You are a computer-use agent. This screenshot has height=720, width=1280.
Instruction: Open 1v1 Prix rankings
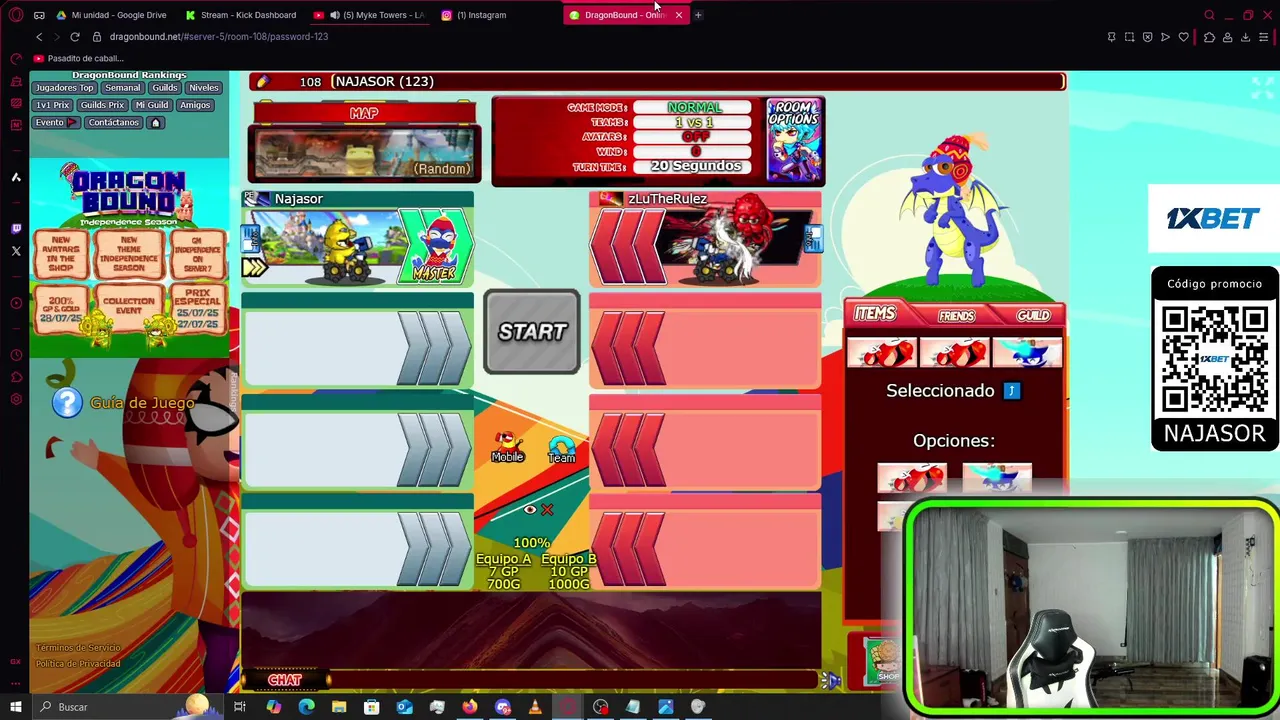(x=53, y=105)
